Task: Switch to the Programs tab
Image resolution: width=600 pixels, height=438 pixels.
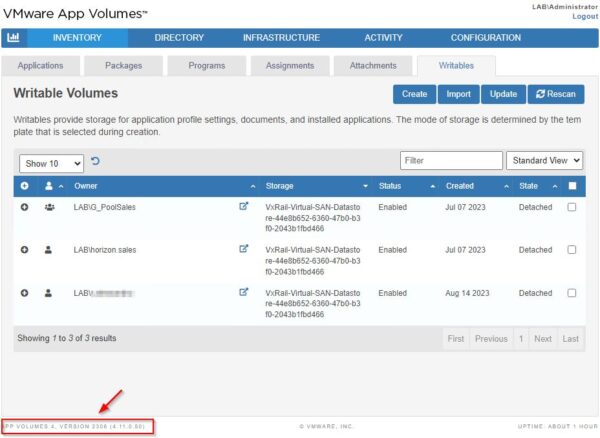Action: click(x=207, y=66)
